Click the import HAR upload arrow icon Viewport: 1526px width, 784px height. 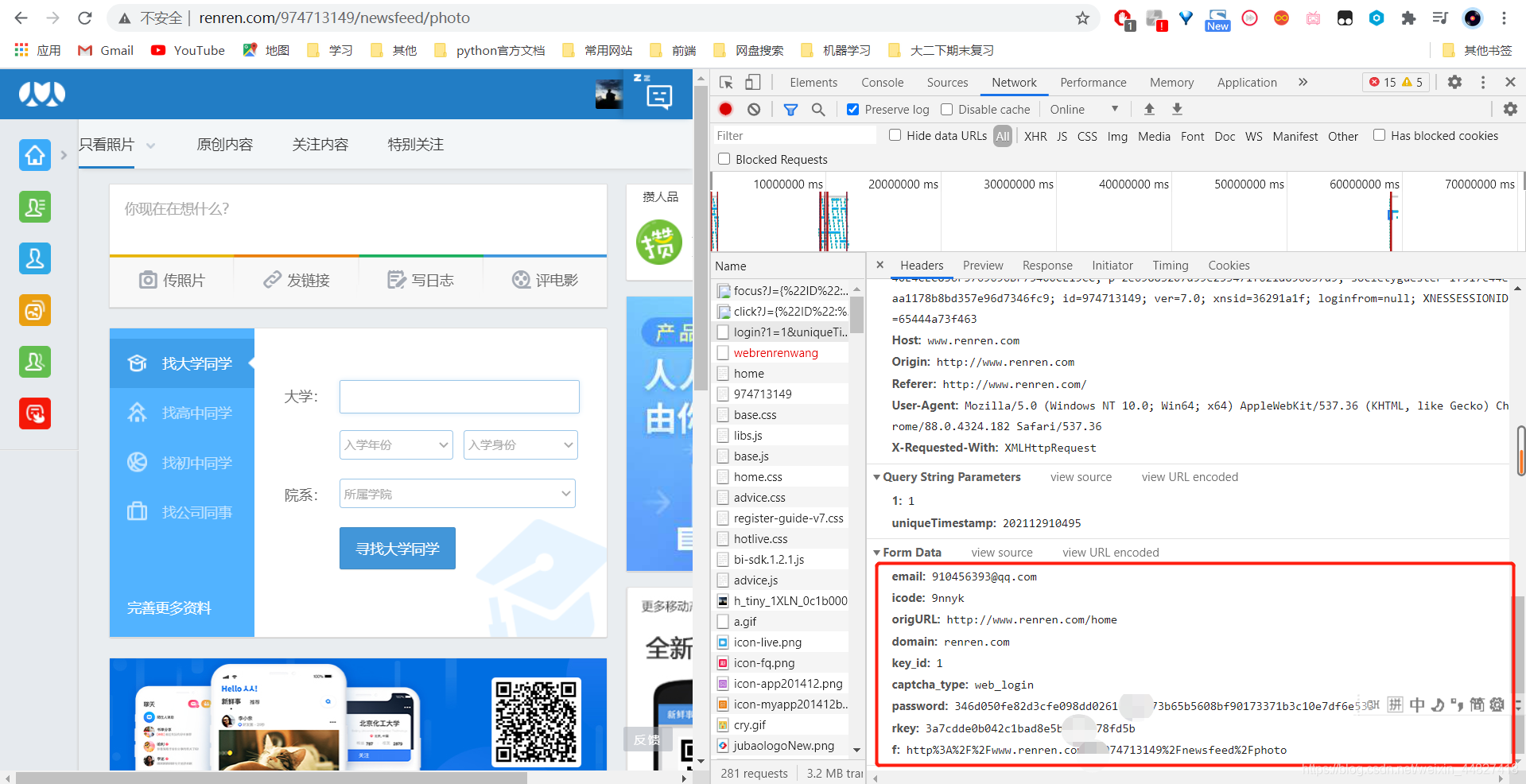pyautogui.click(x=1149, y=109)
